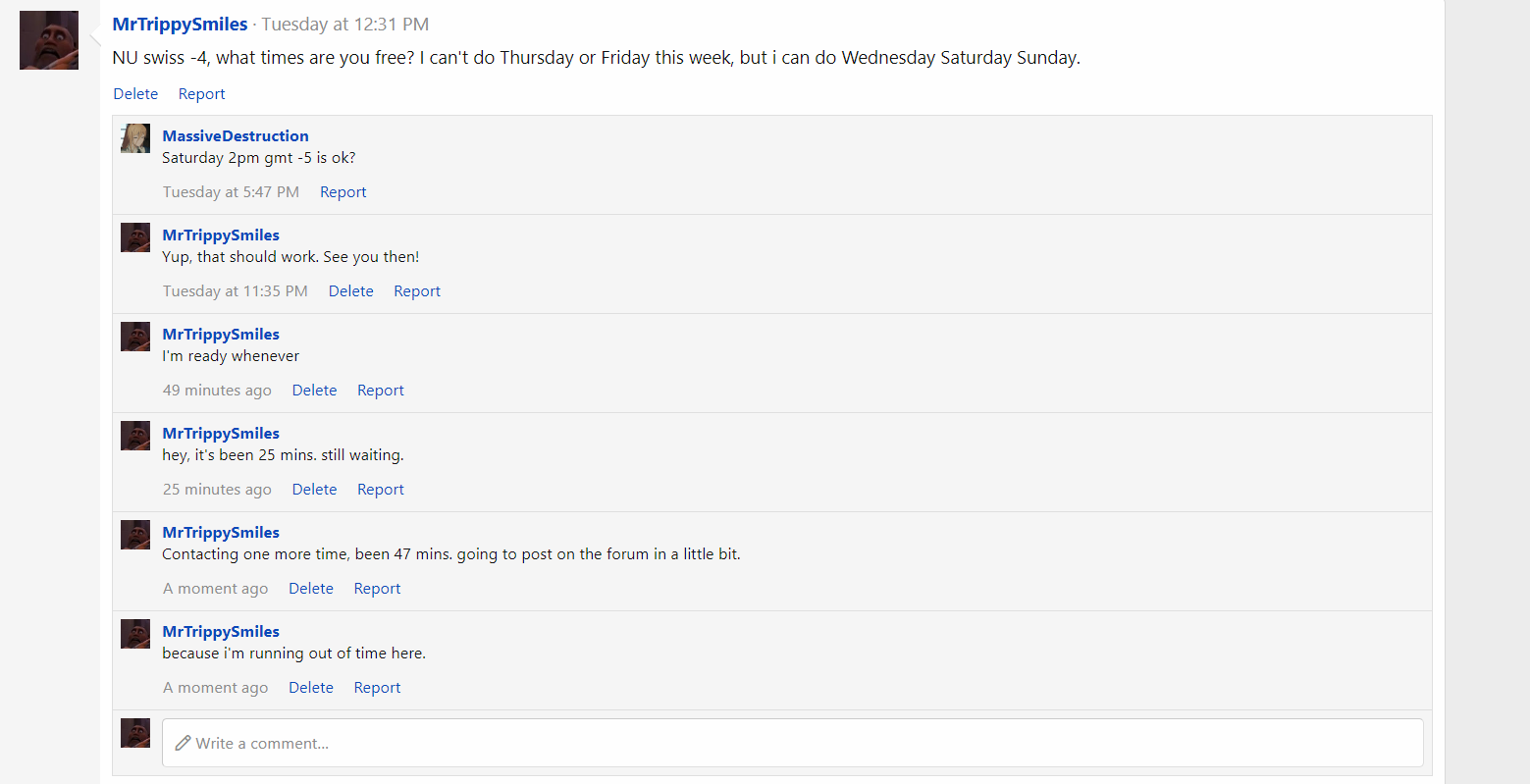Viewport: 1530px width, 784px height.
Task: Click the avatar beside 'Contacting one more time' comment
Action: click(135, 535)
